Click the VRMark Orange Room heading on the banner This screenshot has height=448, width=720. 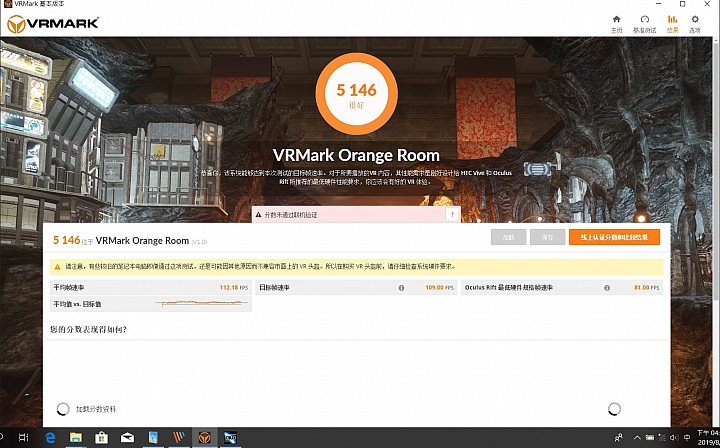[356, 155]
